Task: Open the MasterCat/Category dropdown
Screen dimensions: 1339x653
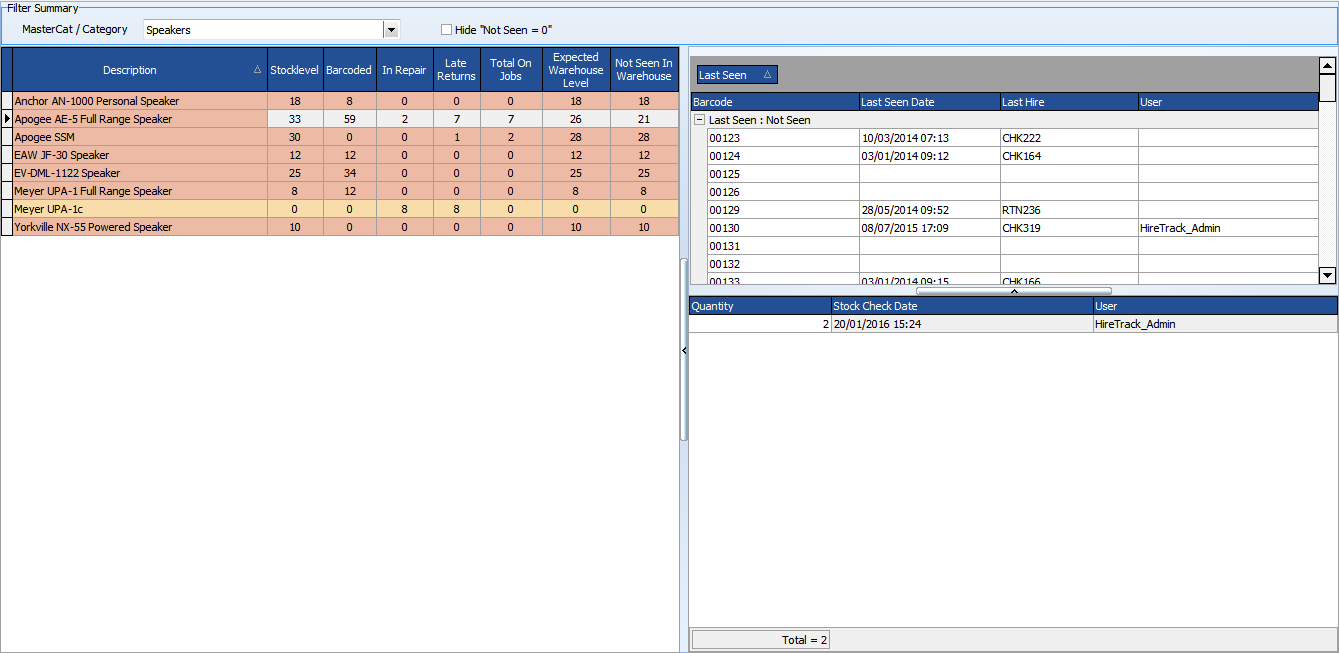Action: (391, 29)
